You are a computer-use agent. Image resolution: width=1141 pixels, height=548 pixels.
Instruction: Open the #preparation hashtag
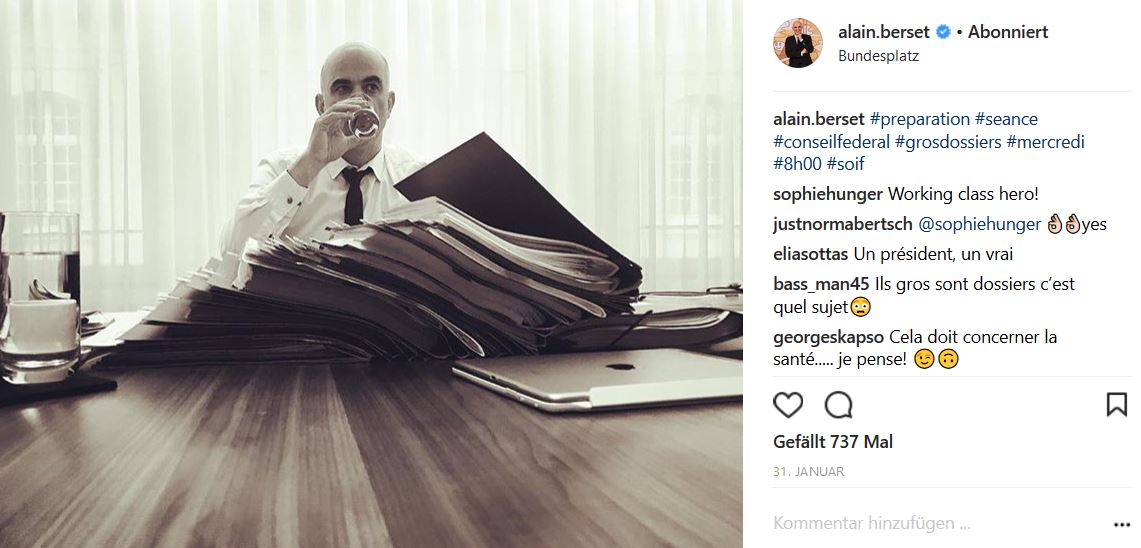[920, 119]
